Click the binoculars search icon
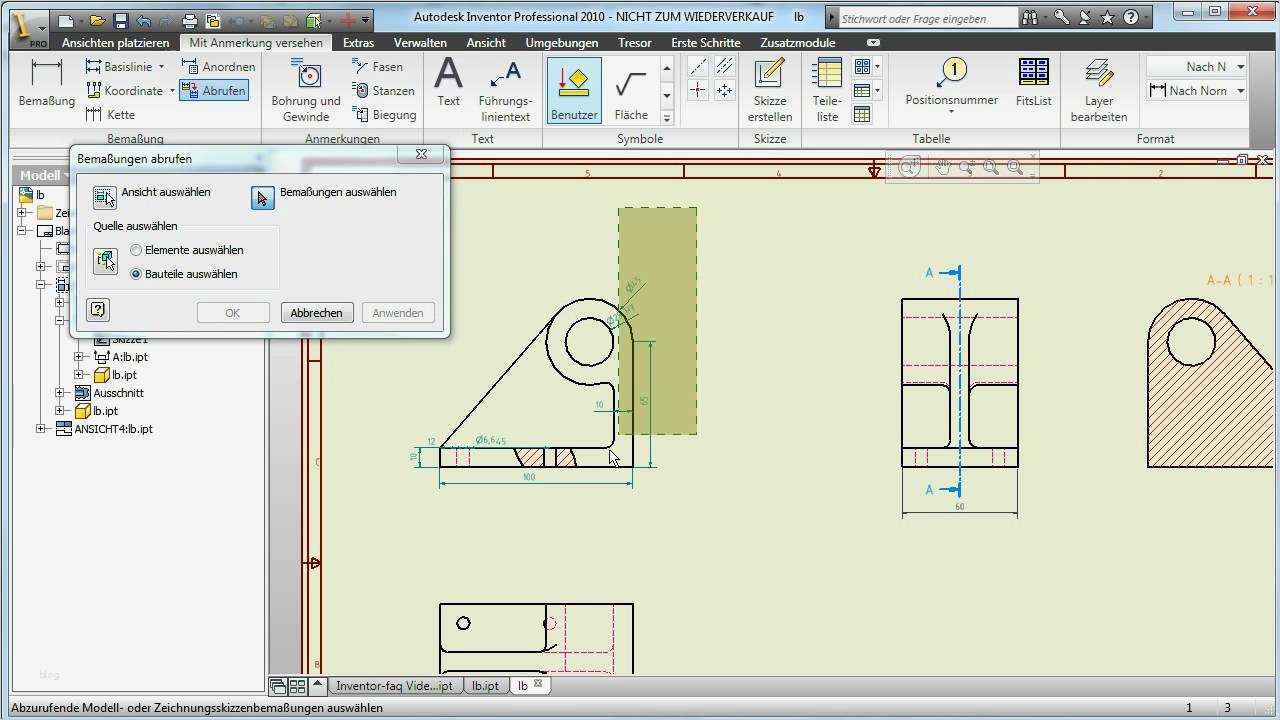 [1030, 18]
